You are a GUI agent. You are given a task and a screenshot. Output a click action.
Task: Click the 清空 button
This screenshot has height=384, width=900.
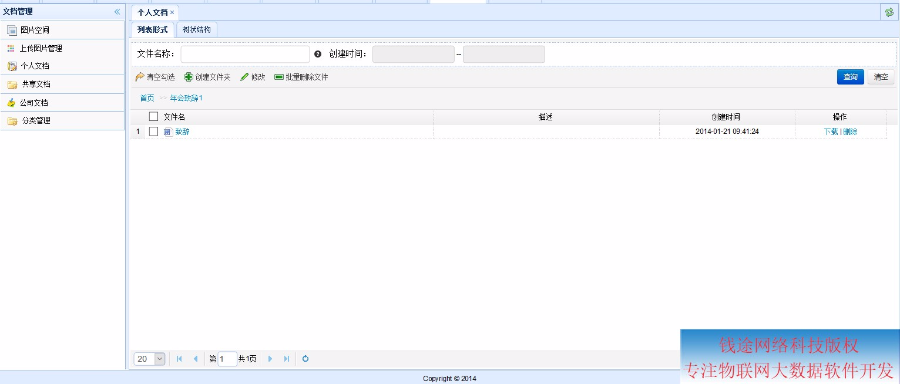click(x=880, y=77)
